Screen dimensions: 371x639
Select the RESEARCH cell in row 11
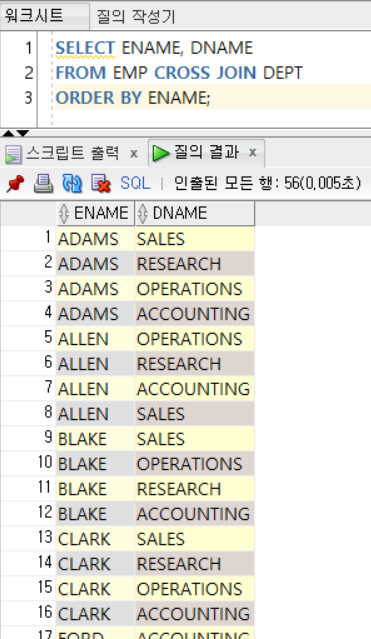pos(194,489)
